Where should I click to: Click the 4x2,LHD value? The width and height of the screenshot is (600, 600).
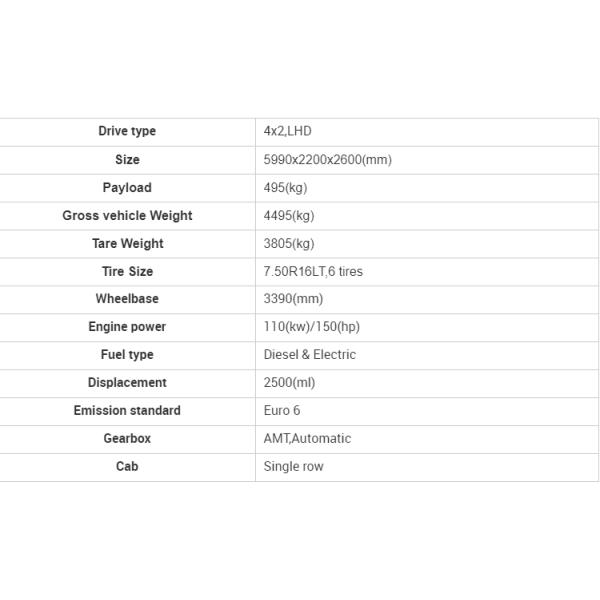(x=288, y=131)
